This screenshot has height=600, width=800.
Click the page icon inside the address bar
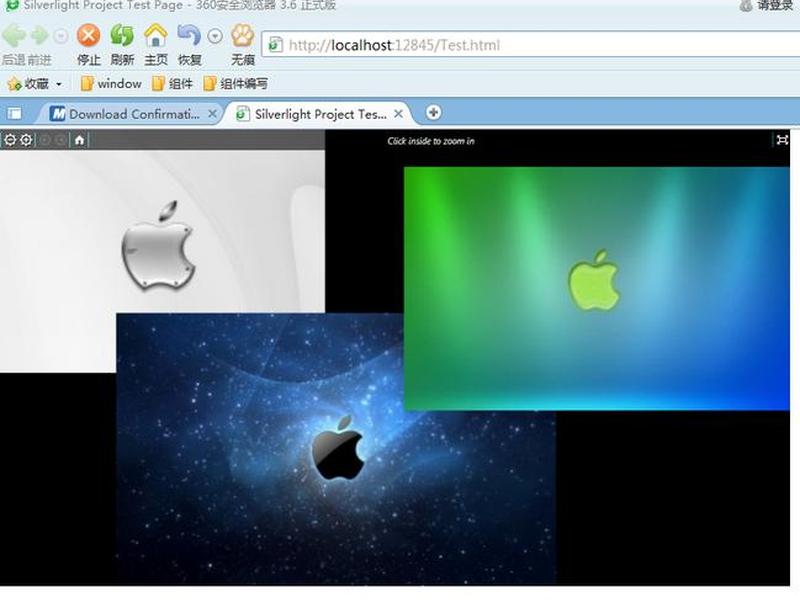click(276, 45)
